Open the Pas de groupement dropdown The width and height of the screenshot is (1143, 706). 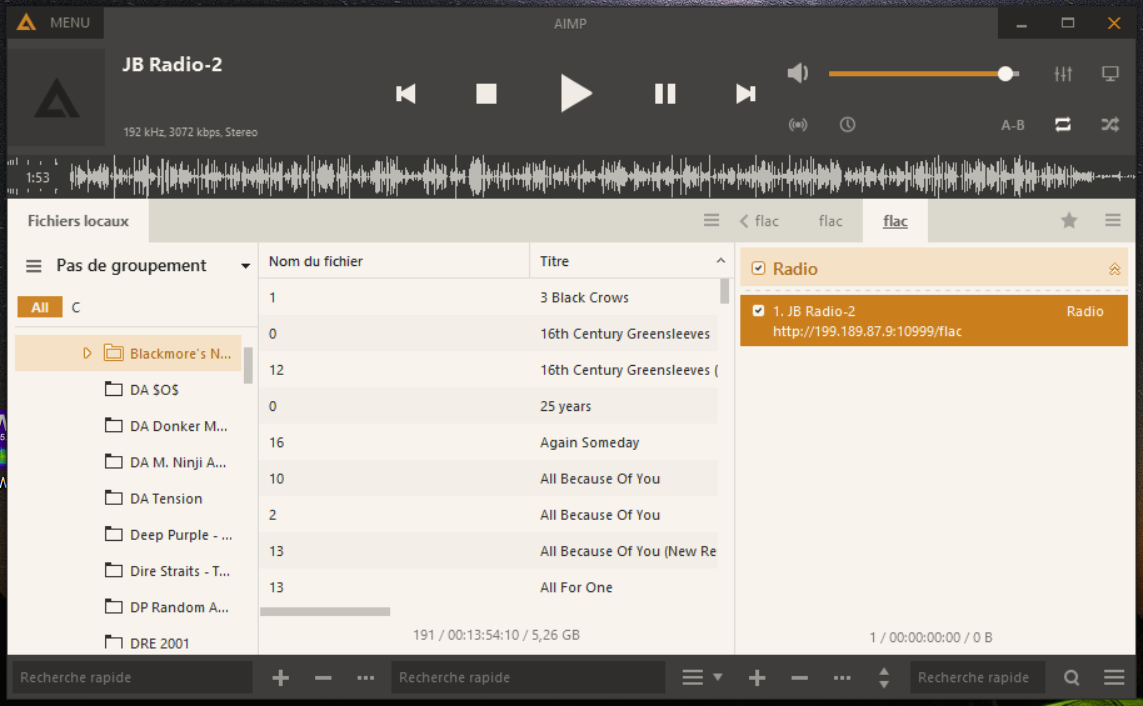click(x=245, y=266)
